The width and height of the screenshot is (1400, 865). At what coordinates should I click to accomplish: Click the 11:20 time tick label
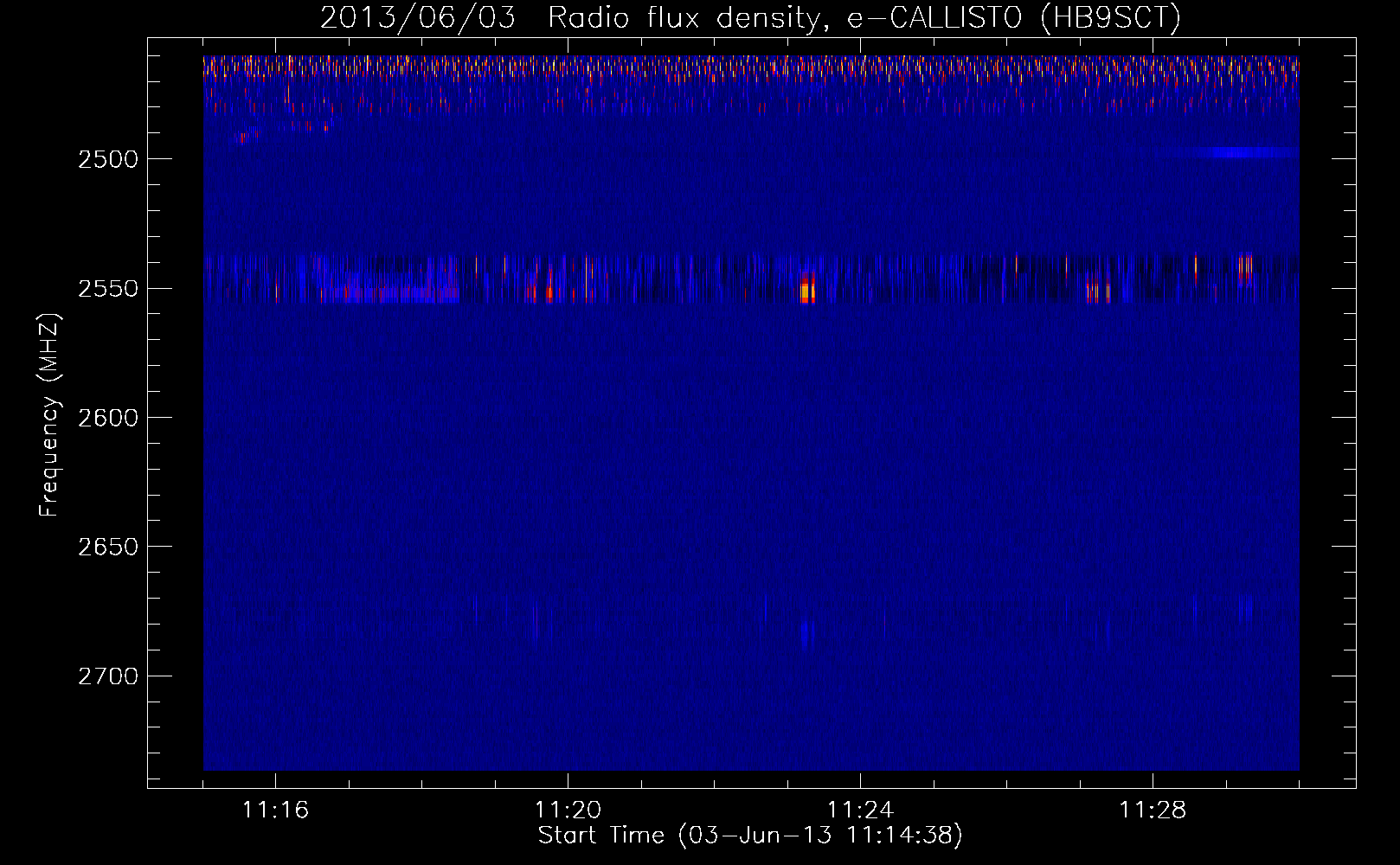(568, 810)
